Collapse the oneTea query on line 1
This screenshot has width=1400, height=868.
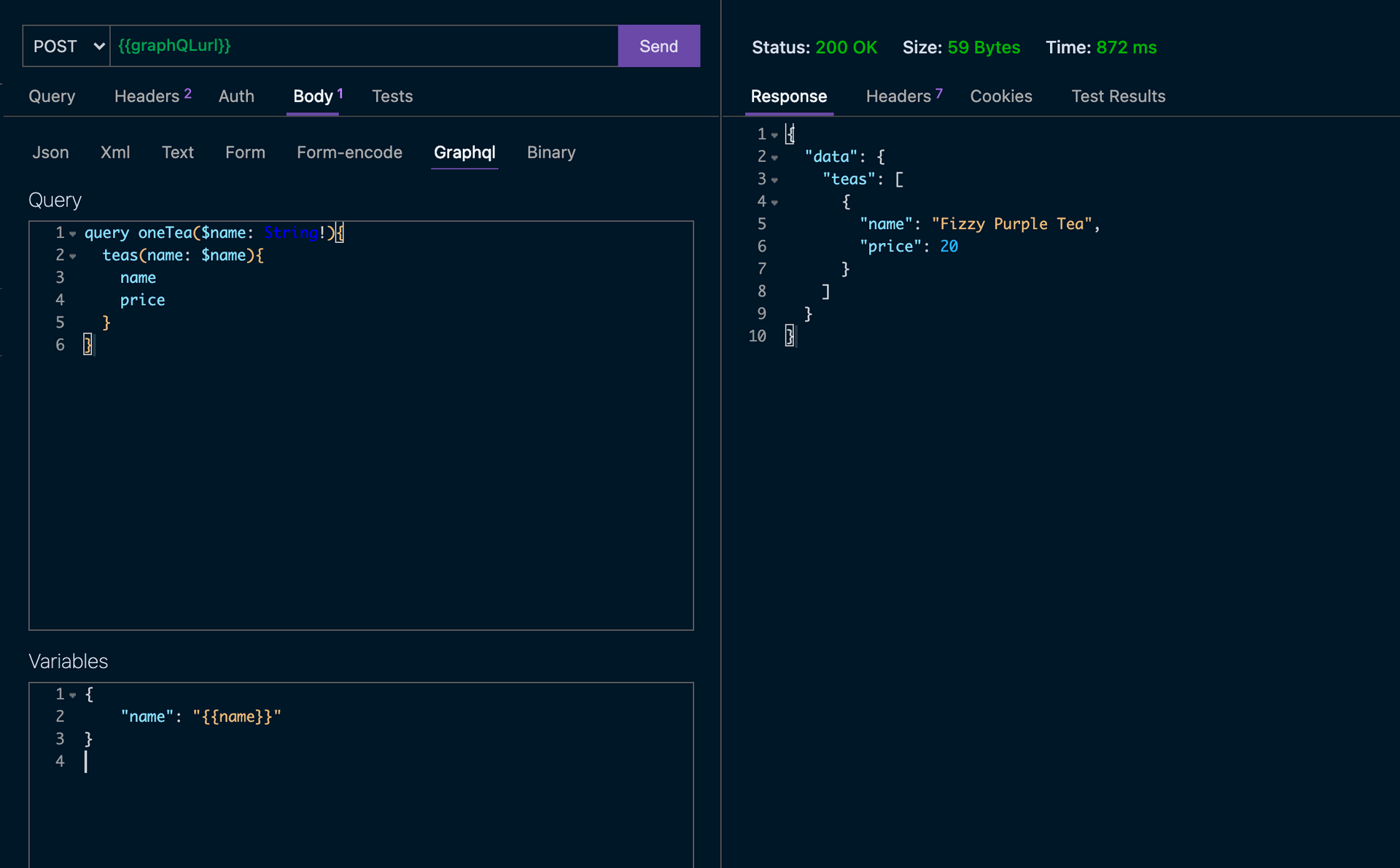click(71, 233)
